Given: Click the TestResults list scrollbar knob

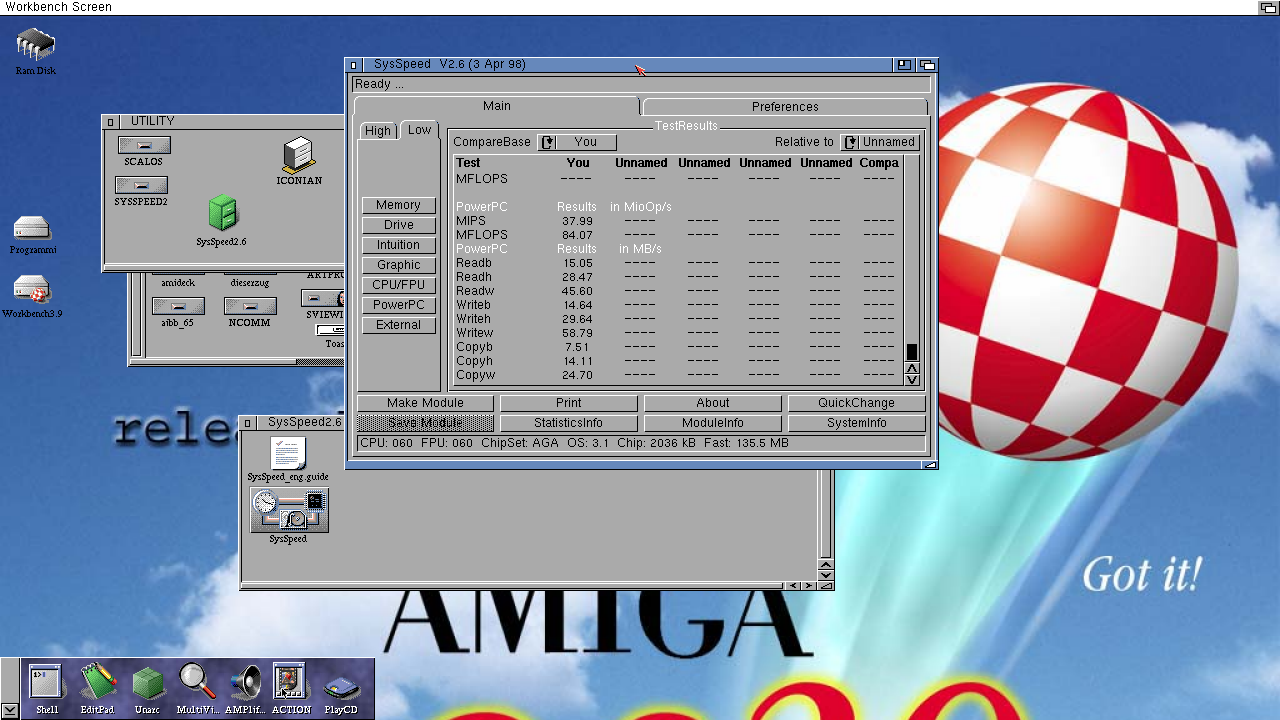Looking at the screenshot, I should point(912,352).
